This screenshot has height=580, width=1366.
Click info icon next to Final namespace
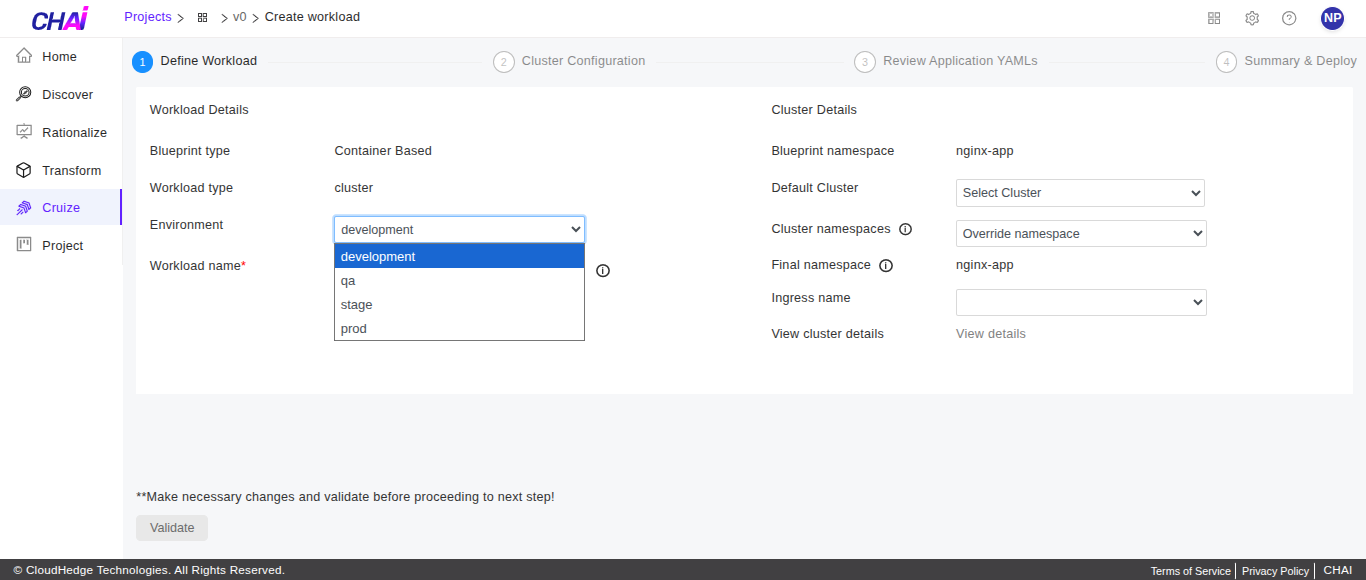click(886, 266)
